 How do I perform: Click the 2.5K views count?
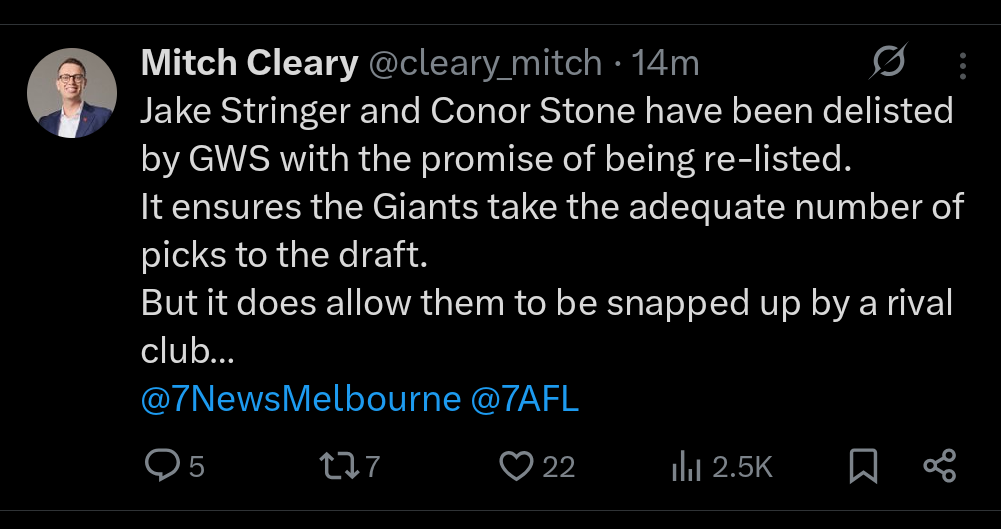(x=742, y=467)
